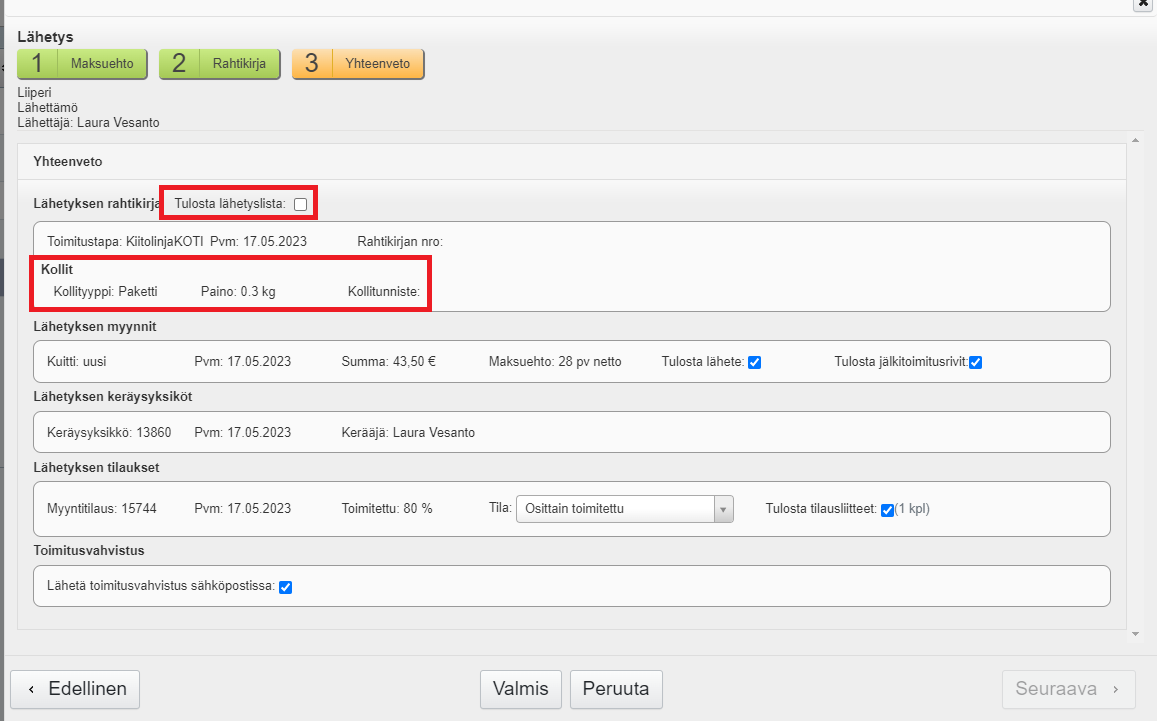Open the Tila dropdown showing Osittain toimitettu
Screen dimensions: 1157x721
(x=615, y=509)
